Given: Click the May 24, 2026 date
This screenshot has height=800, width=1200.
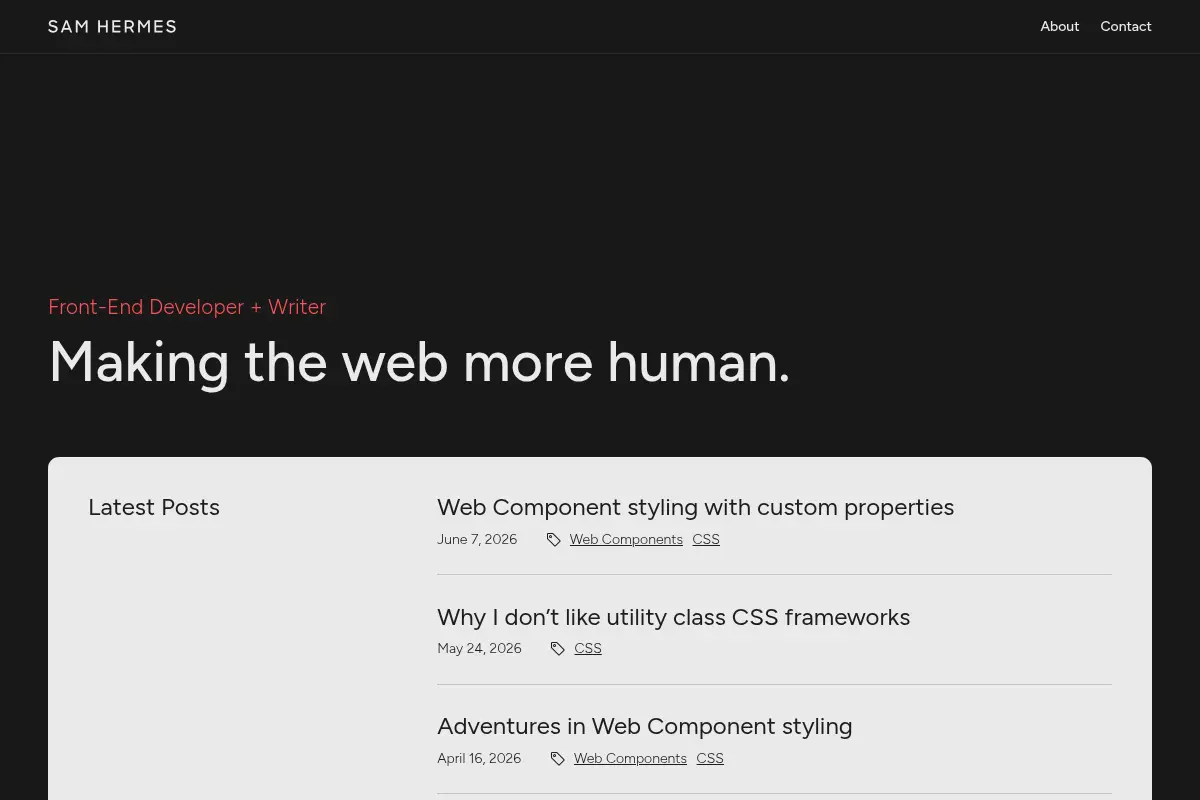Looking at the screenshot, I should click(x=479, y=648).
